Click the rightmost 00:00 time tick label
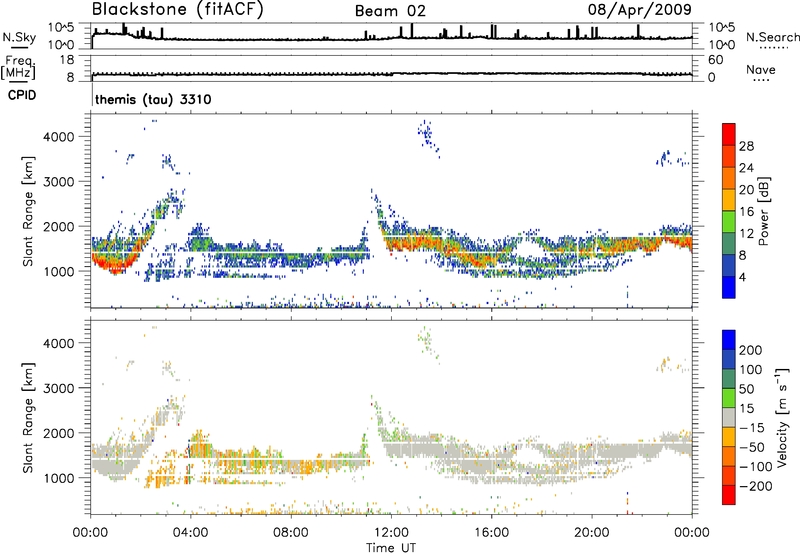Image resolution: width=800 pixels, height=554 pixels. [692, 533]
